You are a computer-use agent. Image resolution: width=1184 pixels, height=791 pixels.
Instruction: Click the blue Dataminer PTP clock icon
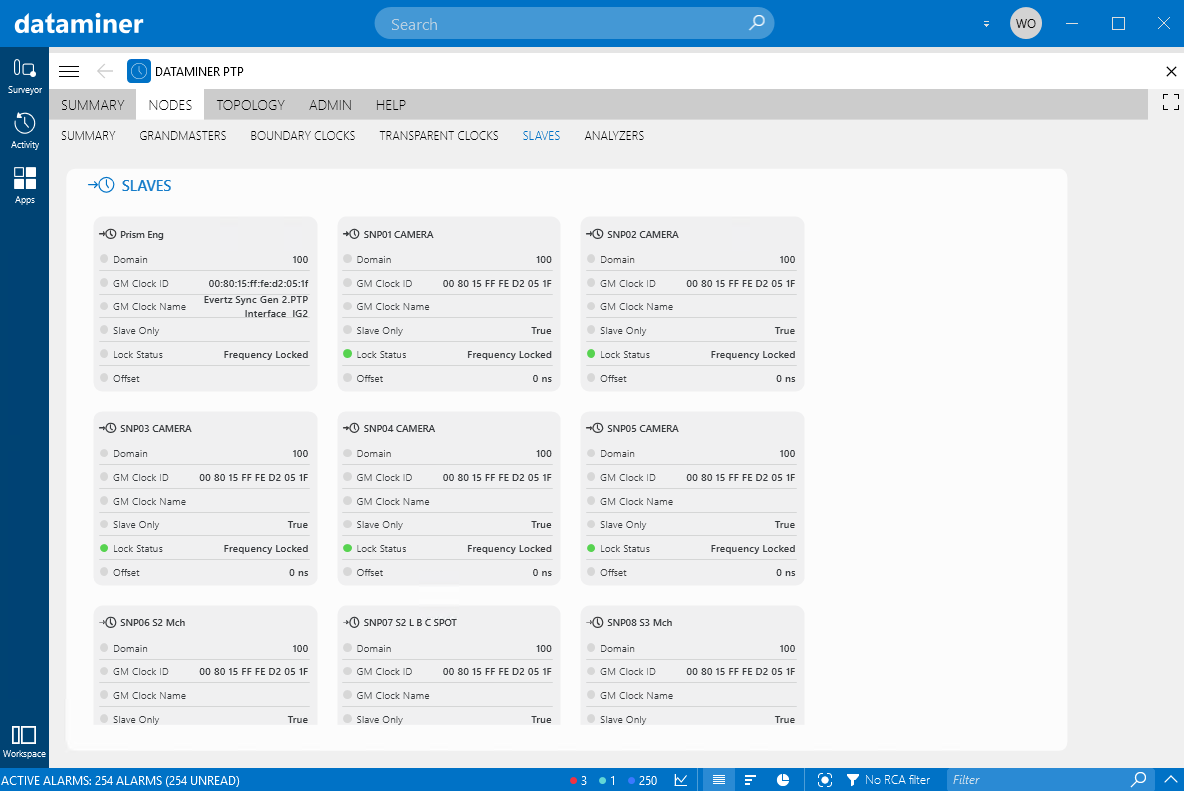(x=139, y=72)
